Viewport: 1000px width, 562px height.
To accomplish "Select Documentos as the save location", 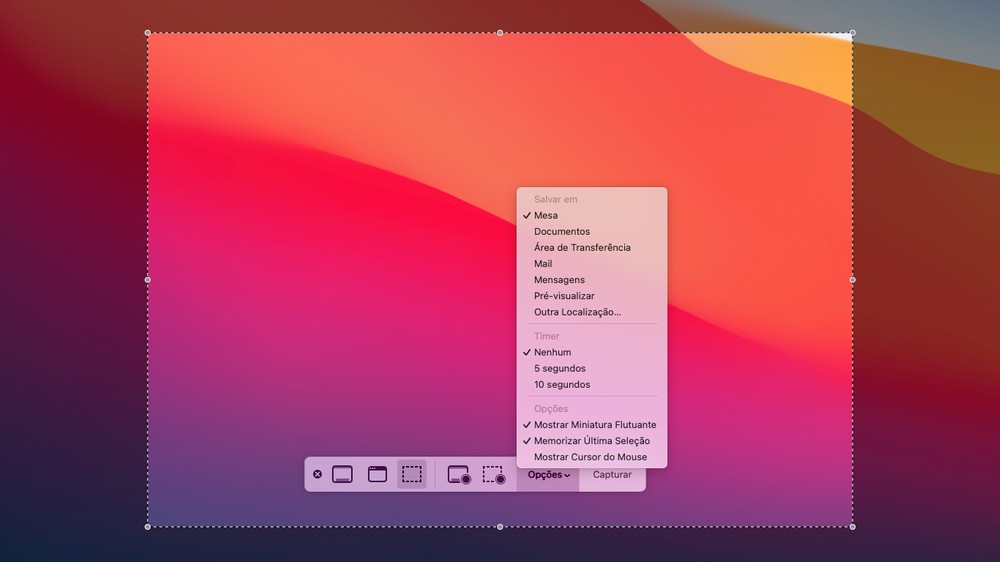I will (x=561, y=231).
